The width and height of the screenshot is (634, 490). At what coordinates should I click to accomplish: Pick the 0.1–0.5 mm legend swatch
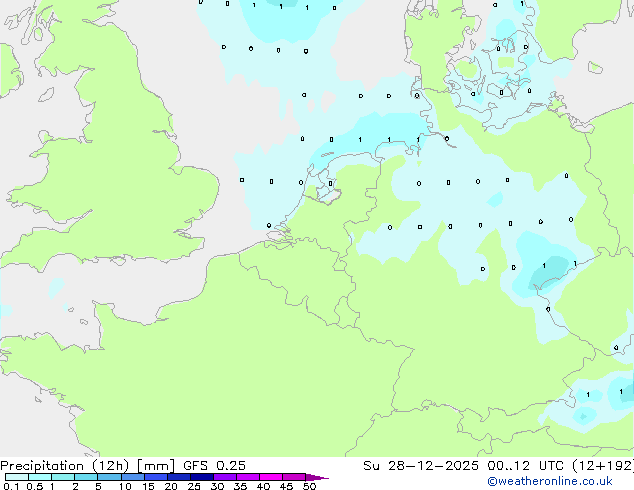(x=17, y=477)
